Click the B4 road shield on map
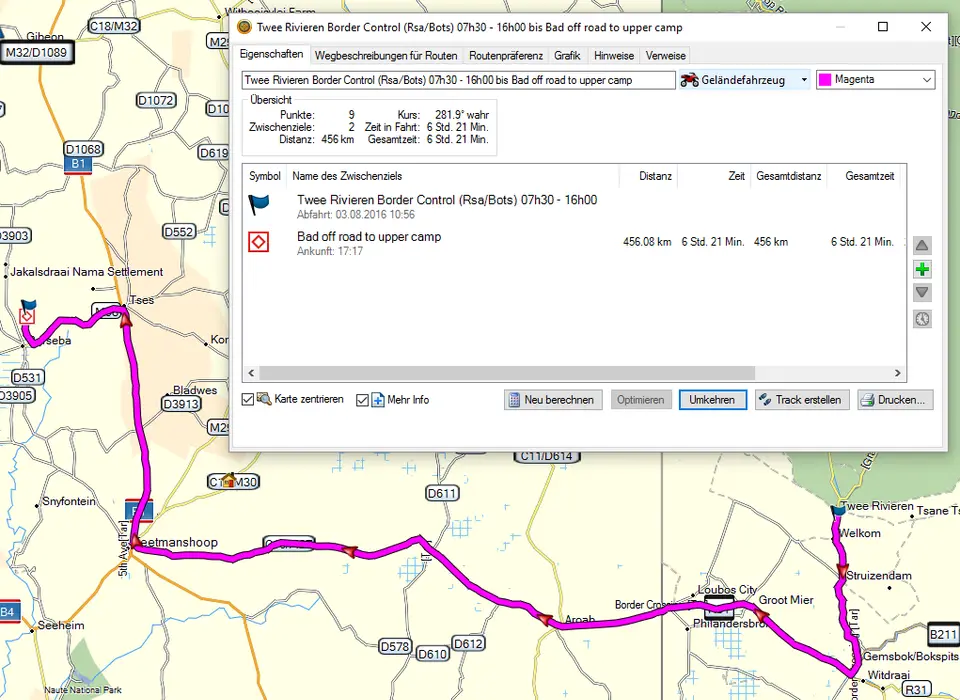960x700 pixels. click(x=8, y=611)
